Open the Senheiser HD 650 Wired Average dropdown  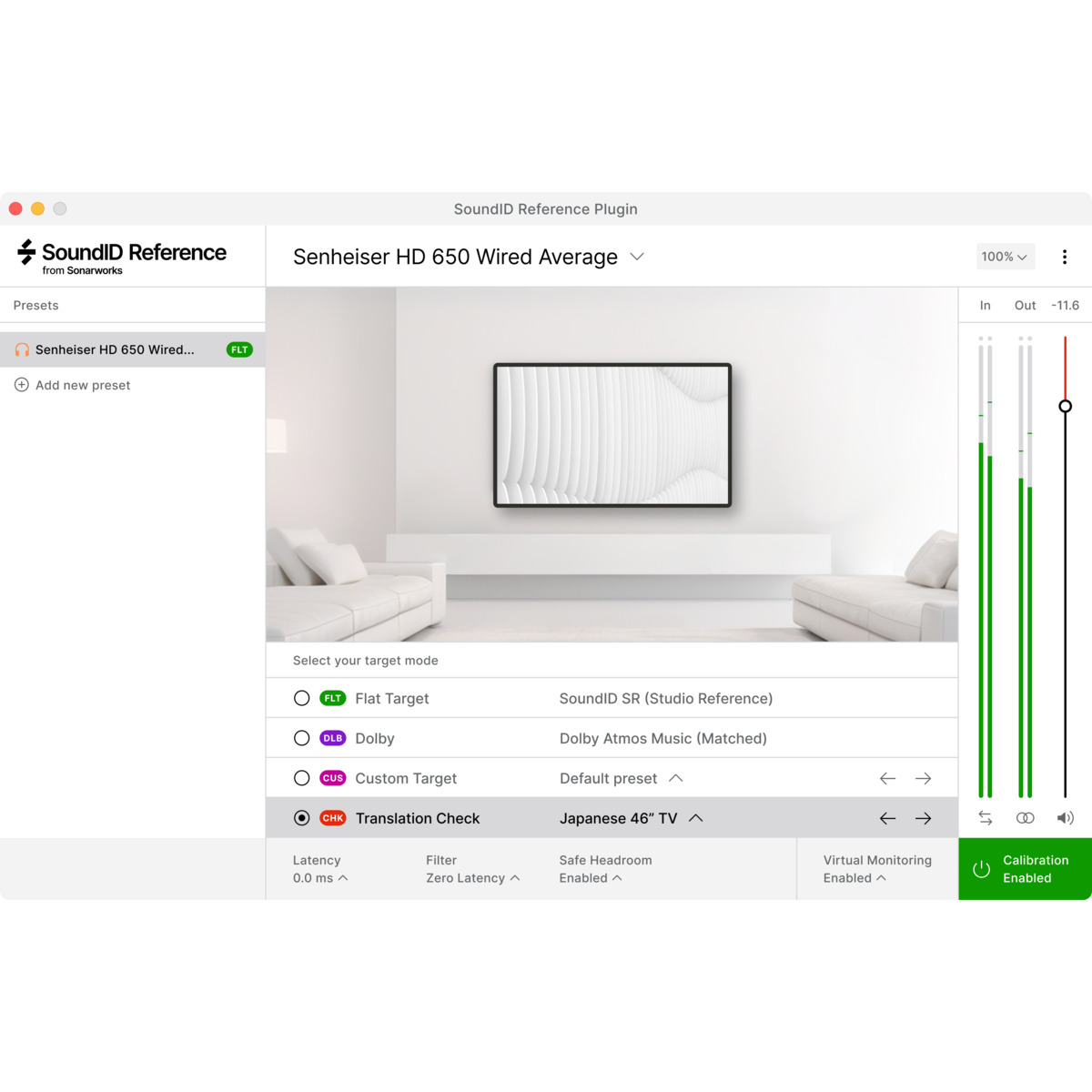point(636,257)
